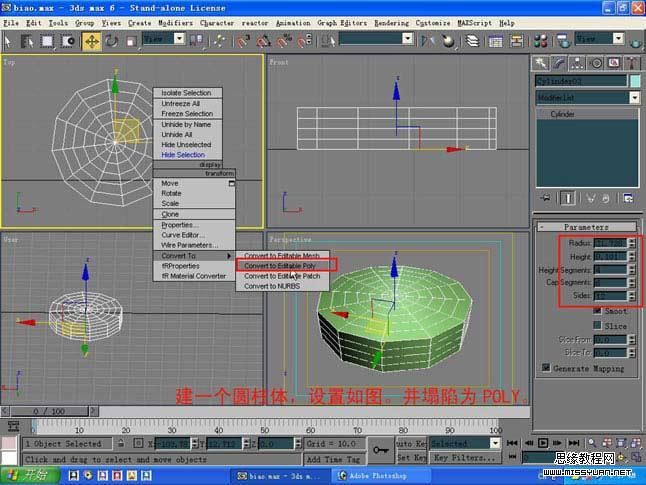Toggle the Auto Key button
Screen dimensions: 646x485
(x=411, y=443)
